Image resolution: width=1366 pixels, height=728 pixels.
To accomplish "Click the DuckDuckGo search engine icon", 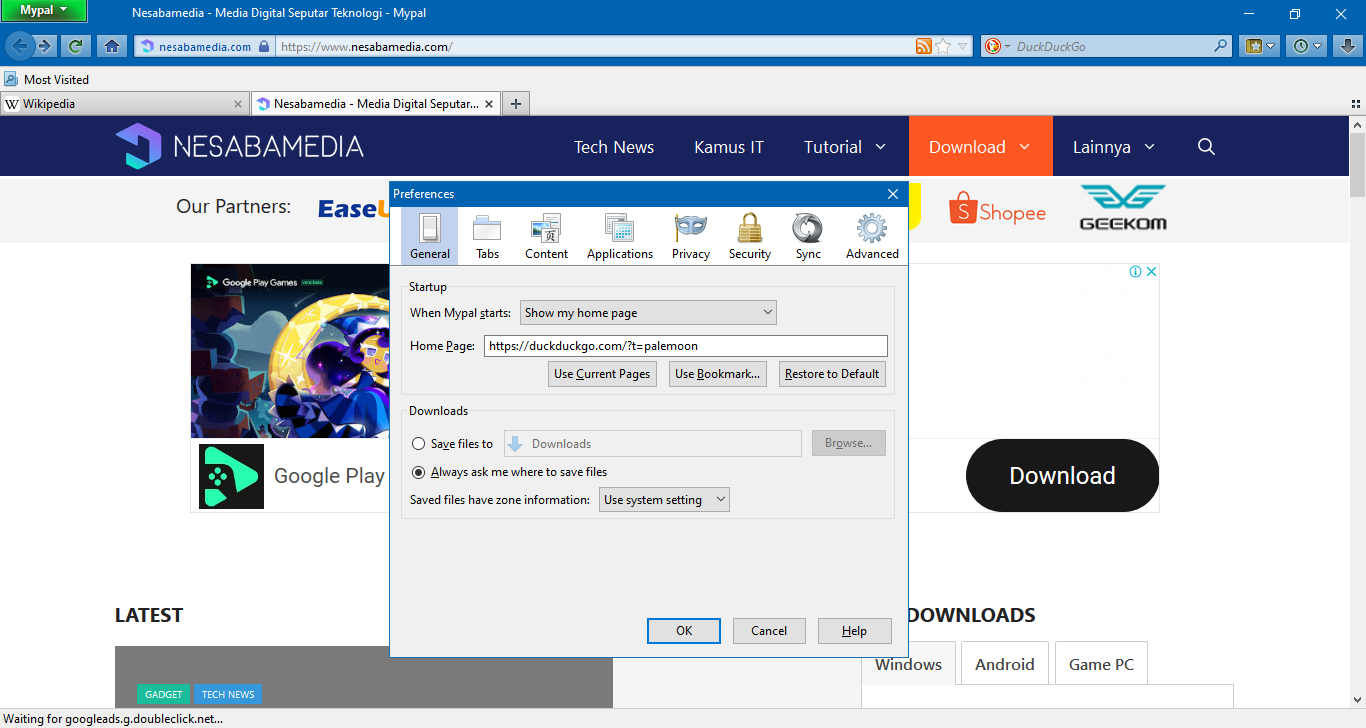I will [993, 46].
